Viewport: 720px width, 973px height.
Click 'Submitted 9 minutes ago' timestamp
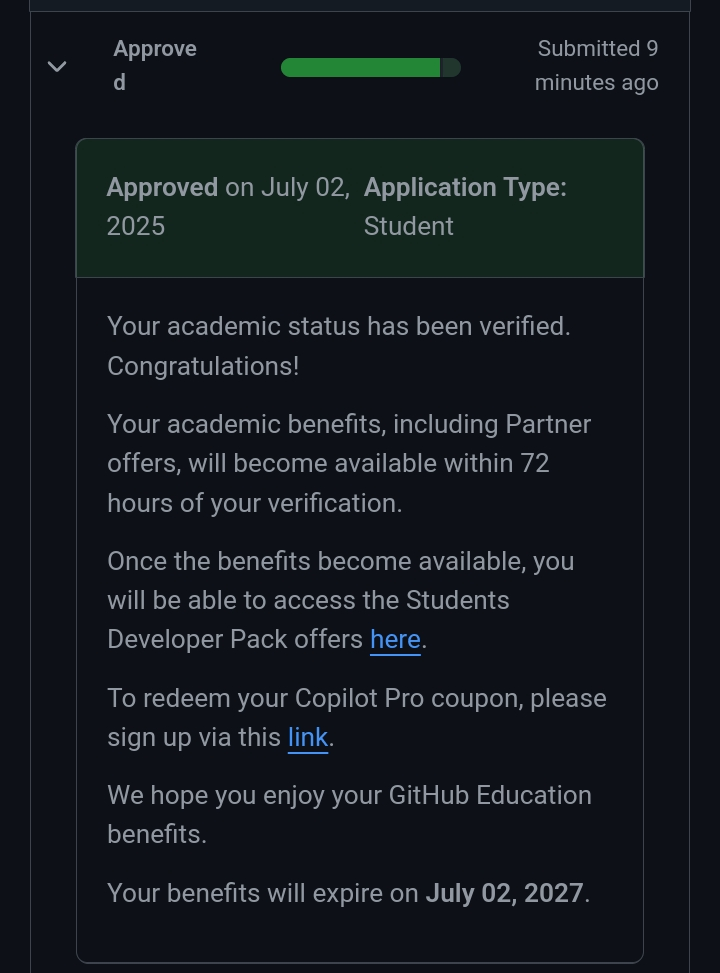(x=596, y=65)
